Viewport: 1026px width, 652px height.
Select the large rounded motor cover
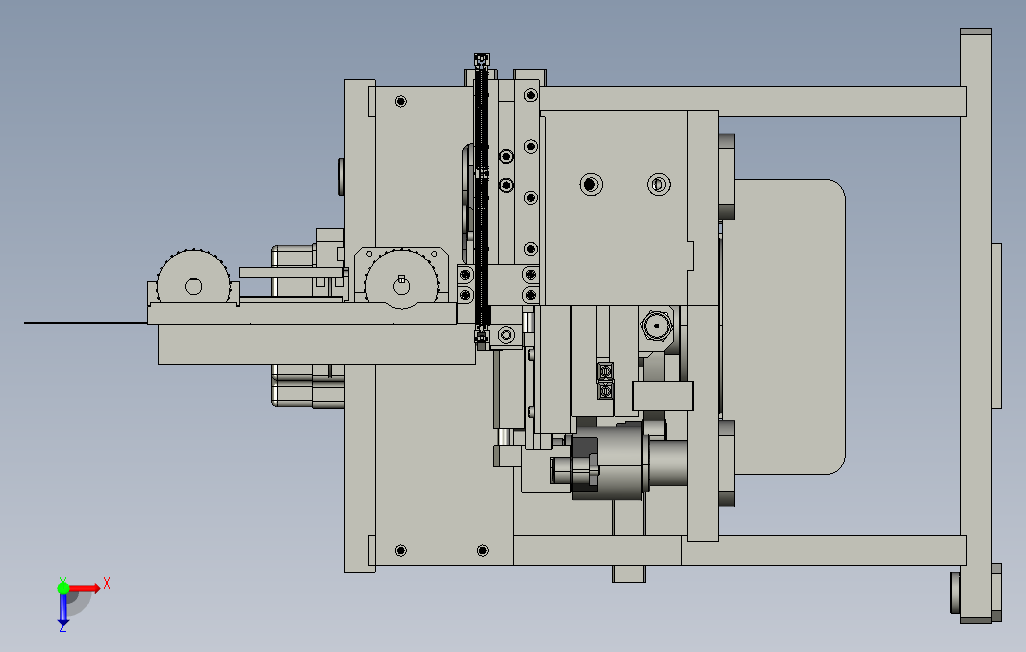click(x=785, y=326)
